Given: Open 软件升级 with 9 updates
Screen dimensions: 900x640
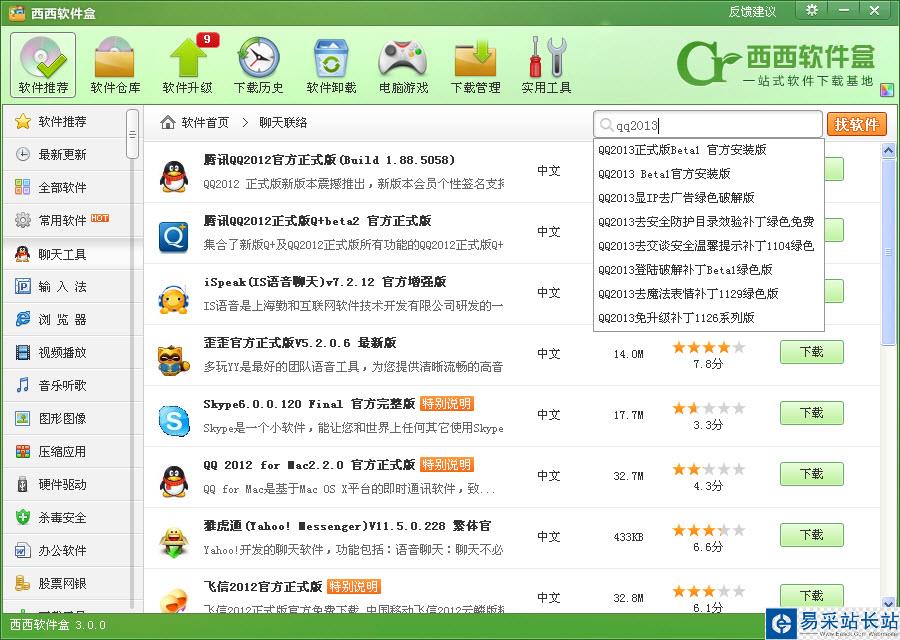Looking at the screenshot, I should [188, 65].
